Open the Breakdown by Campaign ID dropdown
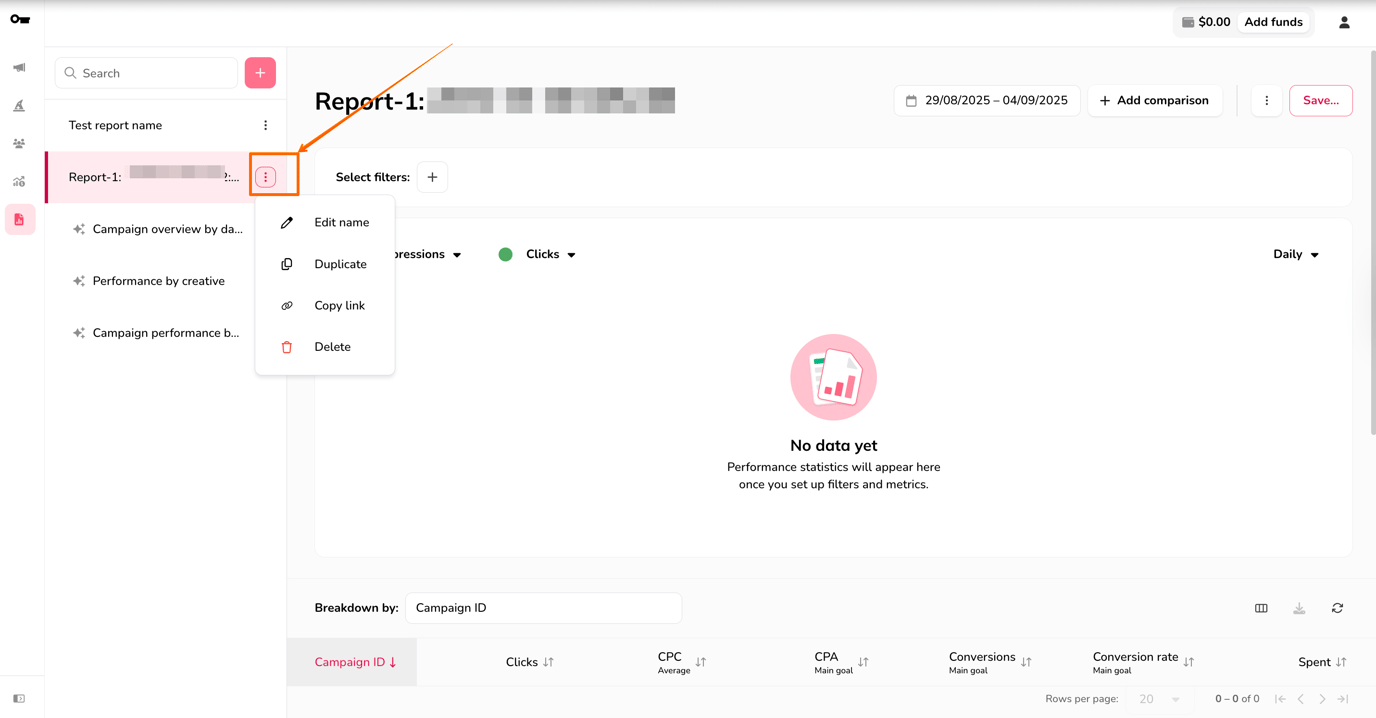The image size is (1376, 718). pyautogui.click(x=543, y=607)
